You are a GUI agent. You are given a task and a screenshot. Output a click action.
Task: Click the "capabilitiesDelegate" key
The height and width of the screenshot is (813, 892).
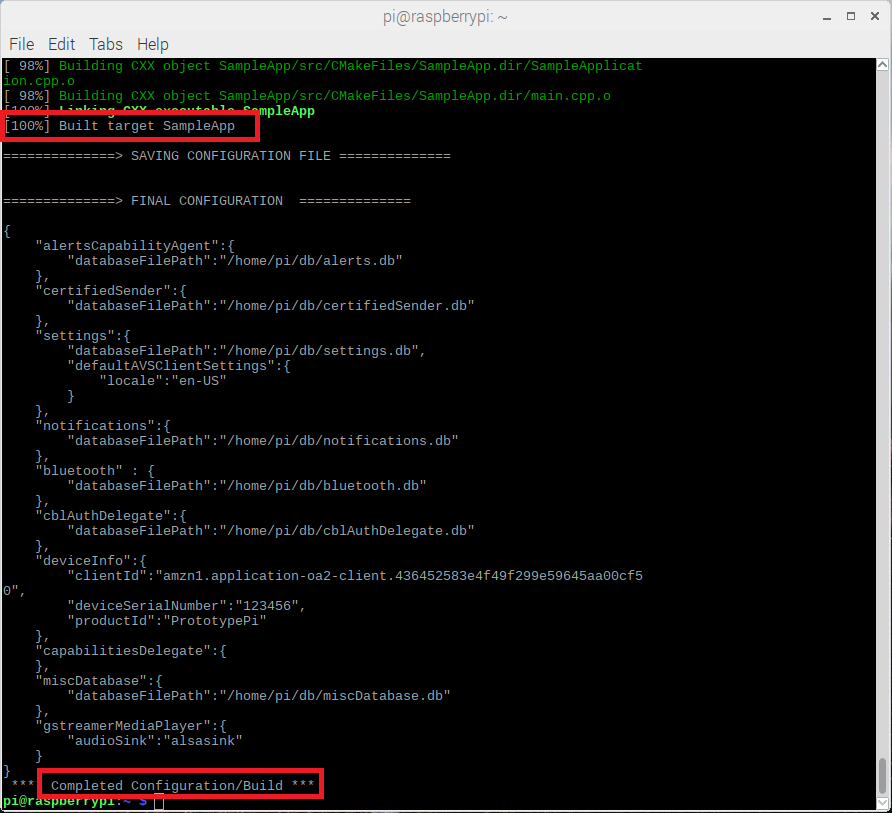(x=127, y=650)
